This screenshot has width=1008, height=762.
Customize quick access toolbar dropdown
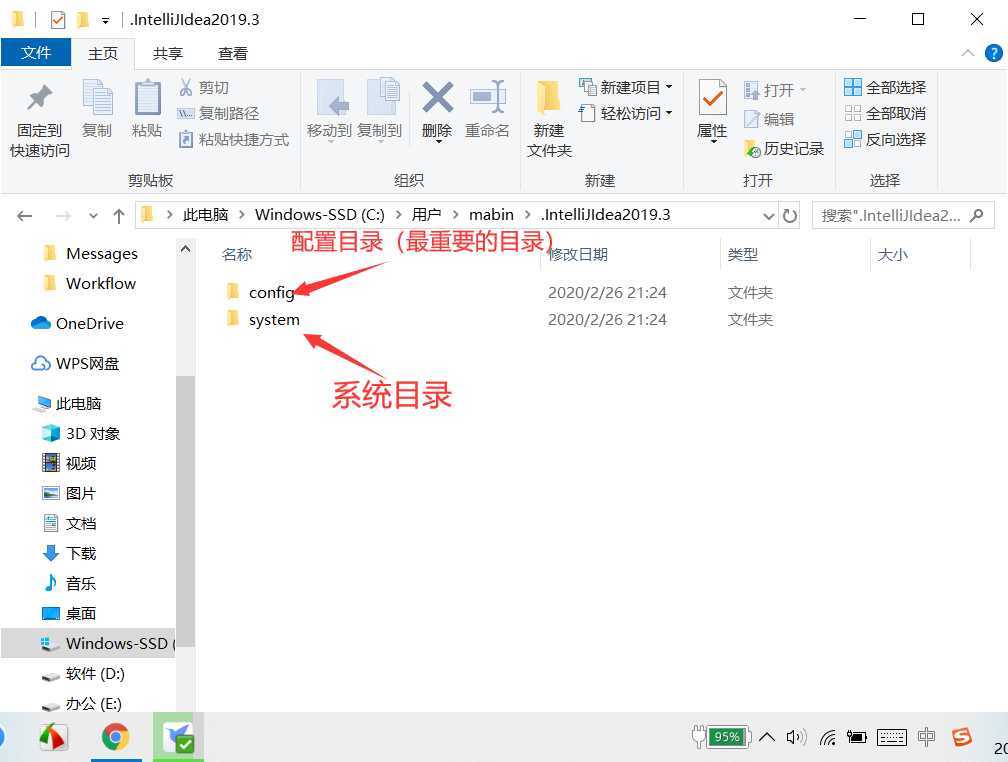[105, 21]
